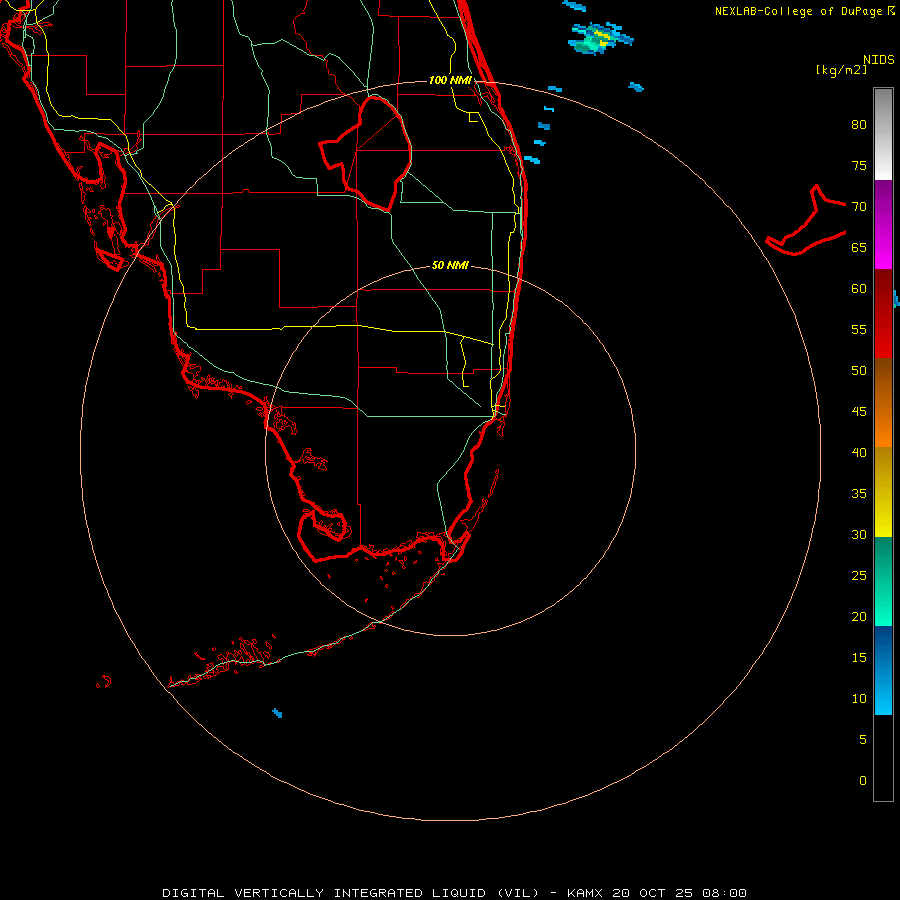Image resolution: width=900 pixels, height=900 pixels.
Task: Click the orange-brown segment of the color bar
Action: coord(883,402)
